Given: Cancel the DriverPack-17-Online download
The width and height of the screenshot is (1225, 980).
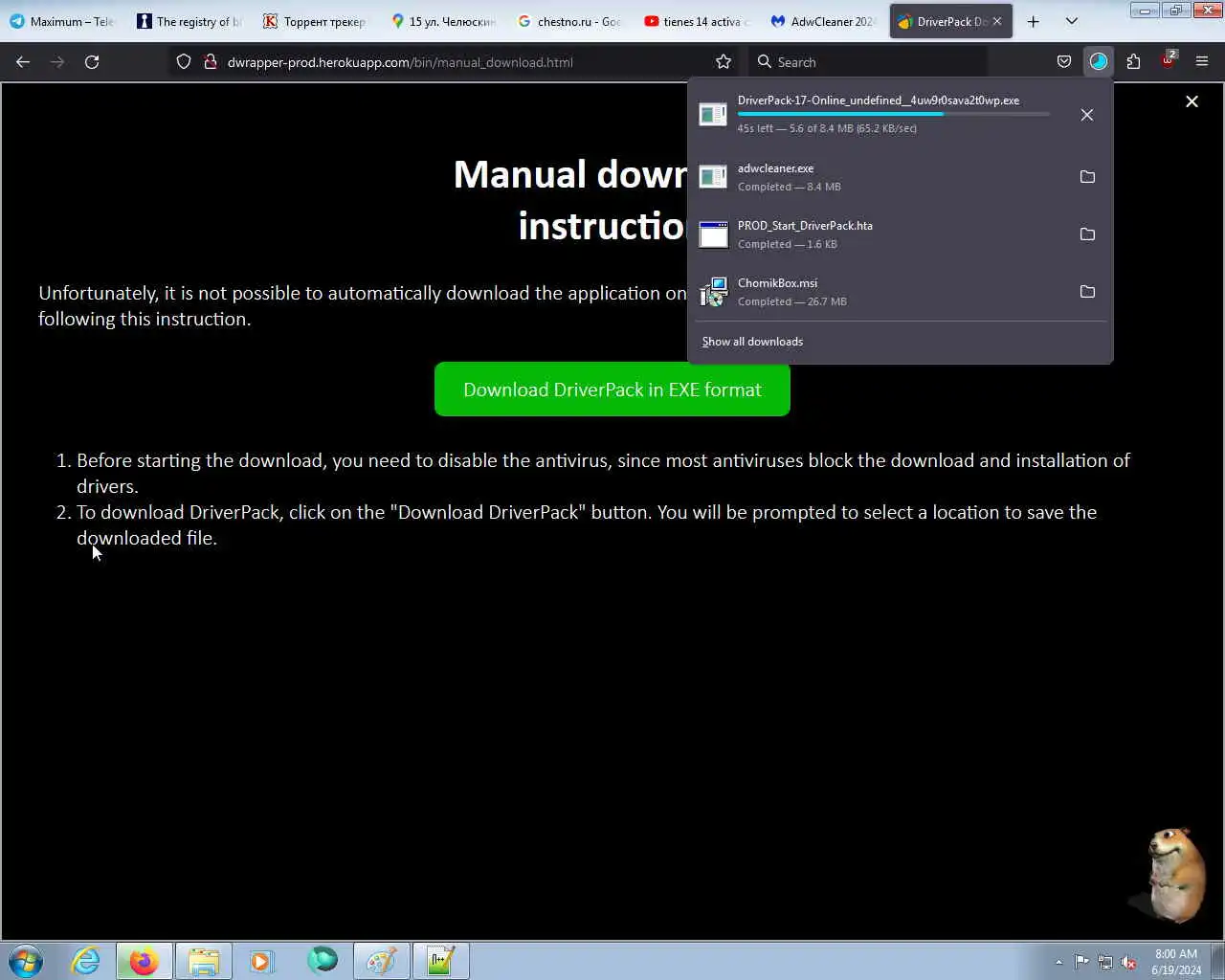Looking at the screenshot, I should pos(1087,115).
